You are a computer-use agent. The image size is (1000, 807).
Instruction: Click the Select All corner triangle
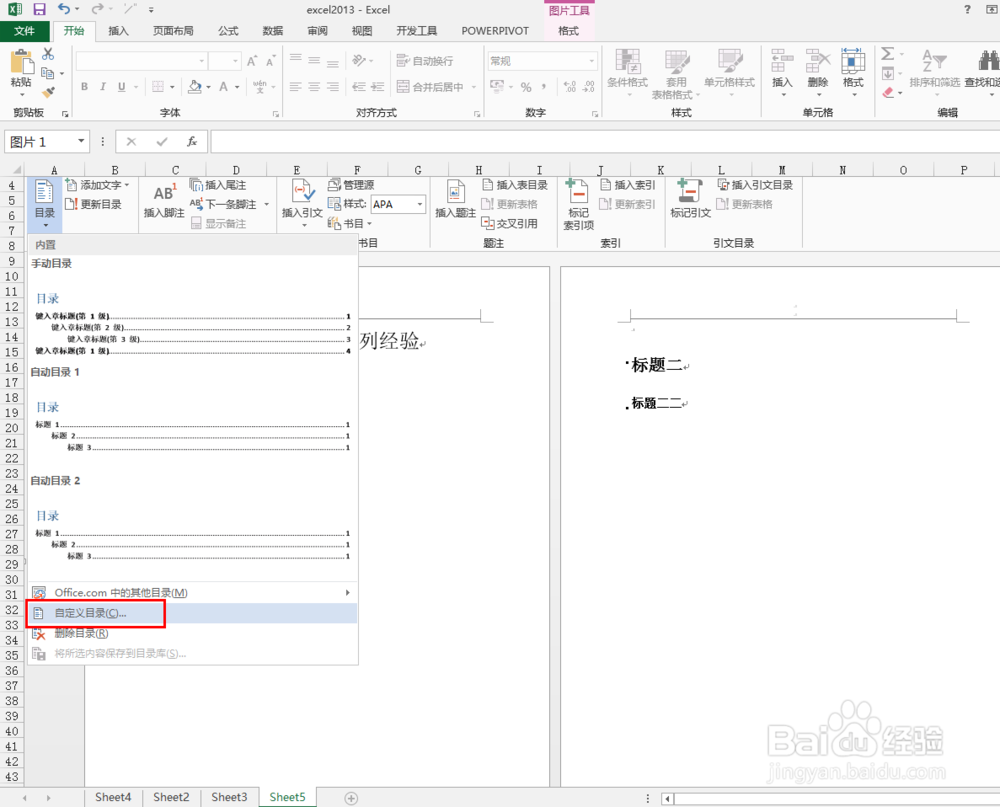(x=16, y=170)
